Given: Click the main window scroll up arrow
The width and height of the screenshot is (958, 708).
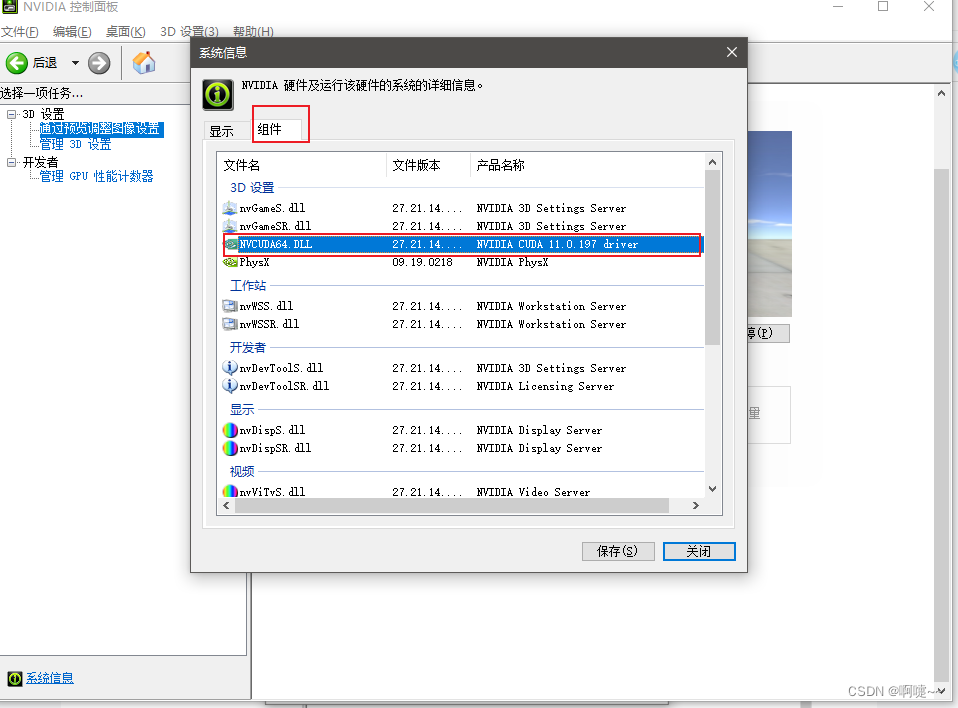Looking at the screenshot, I should point(942,93).
